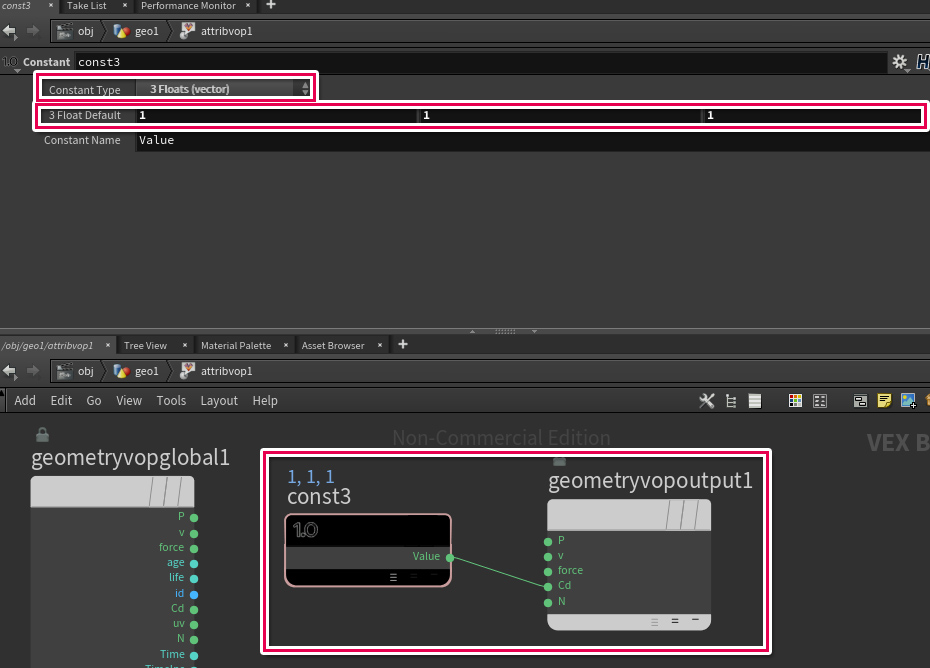Open the node shape palette icon
The width and height of the screenshot is (930, 668).
coord(820,401)
